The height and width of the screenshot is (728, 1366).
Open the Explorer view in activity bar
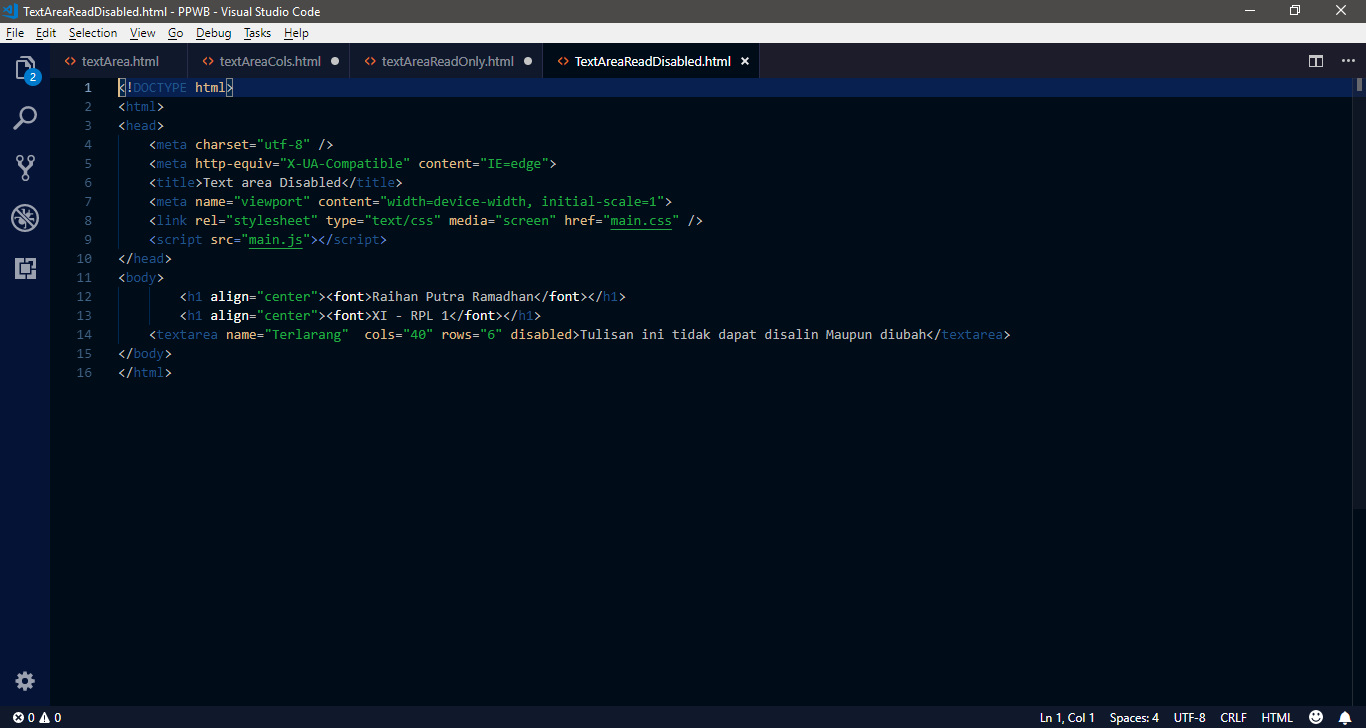pos(25,69)
